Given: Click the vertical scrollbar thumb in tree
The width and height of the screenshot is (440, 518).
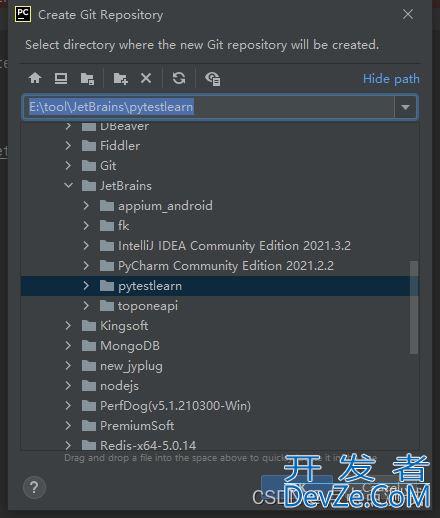Looking at the screenshot, I should coord(413,307).
